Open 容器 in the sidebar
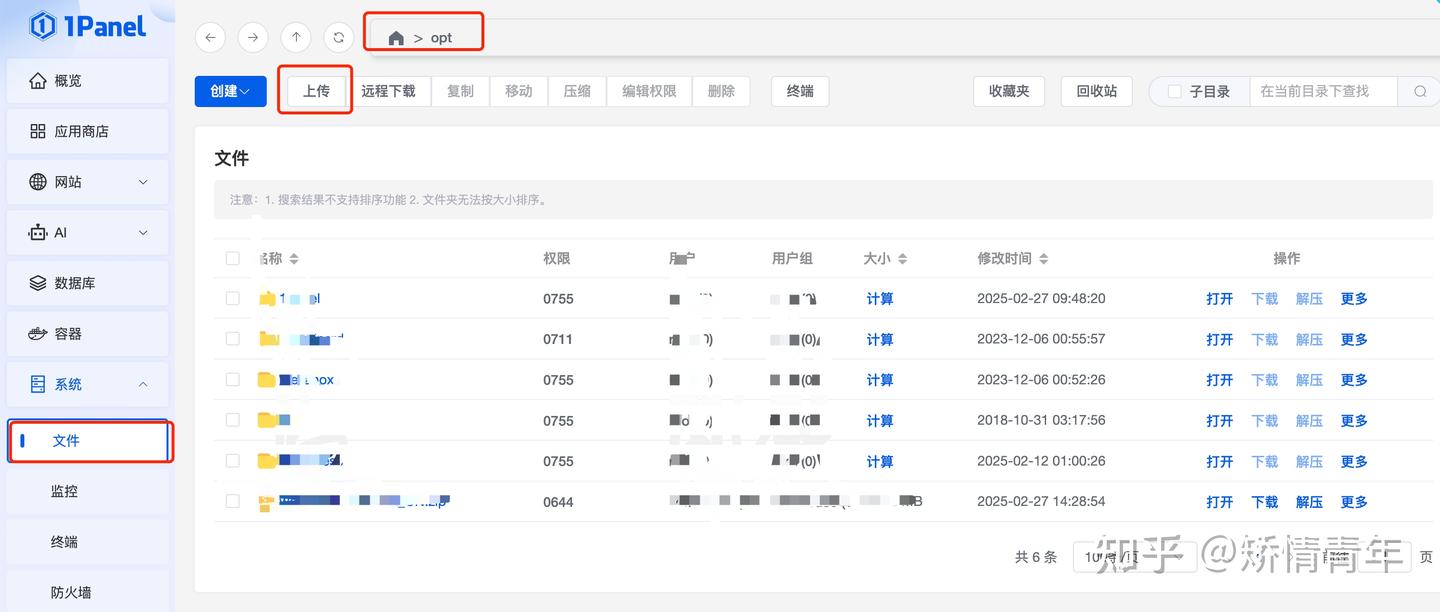Screen dimensions: 1440x612 pyautogui.click(x=88, y=333)
